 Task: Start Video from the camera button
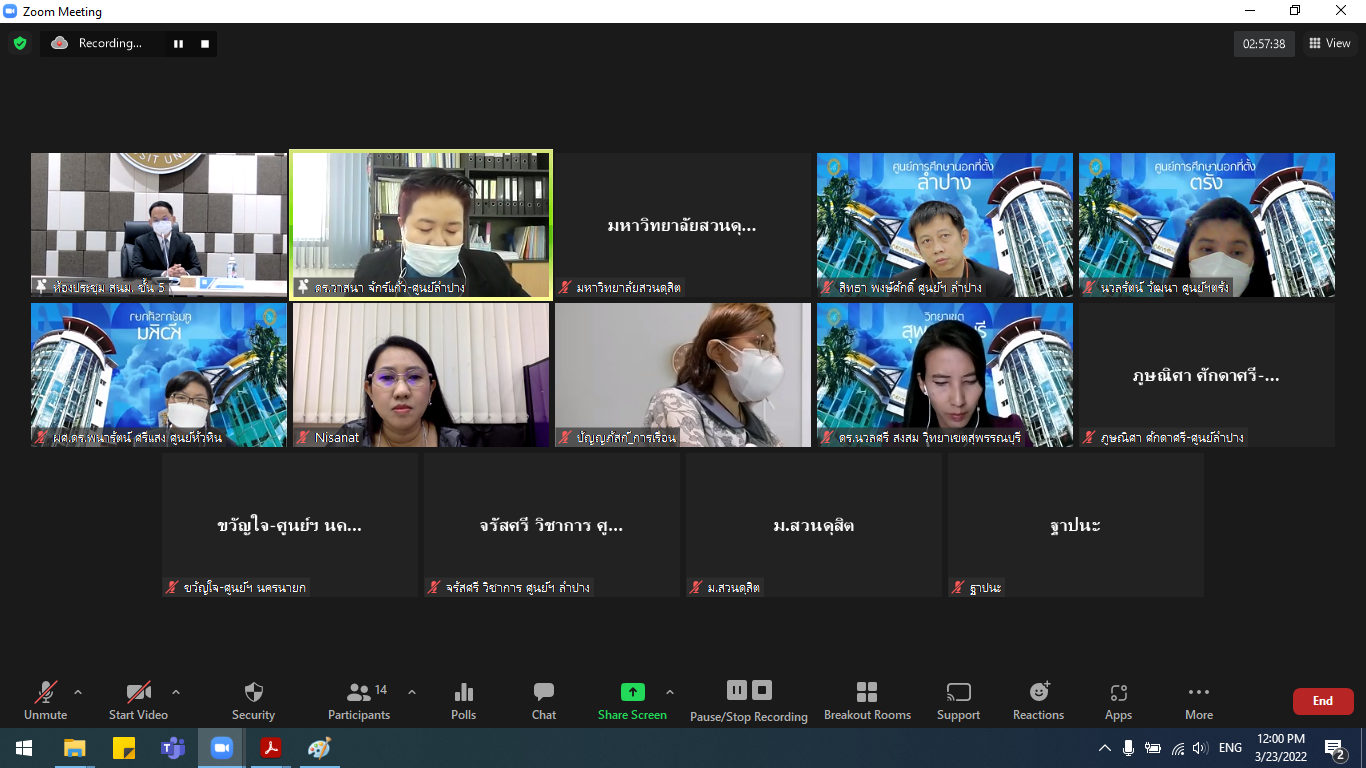(138, 701)
